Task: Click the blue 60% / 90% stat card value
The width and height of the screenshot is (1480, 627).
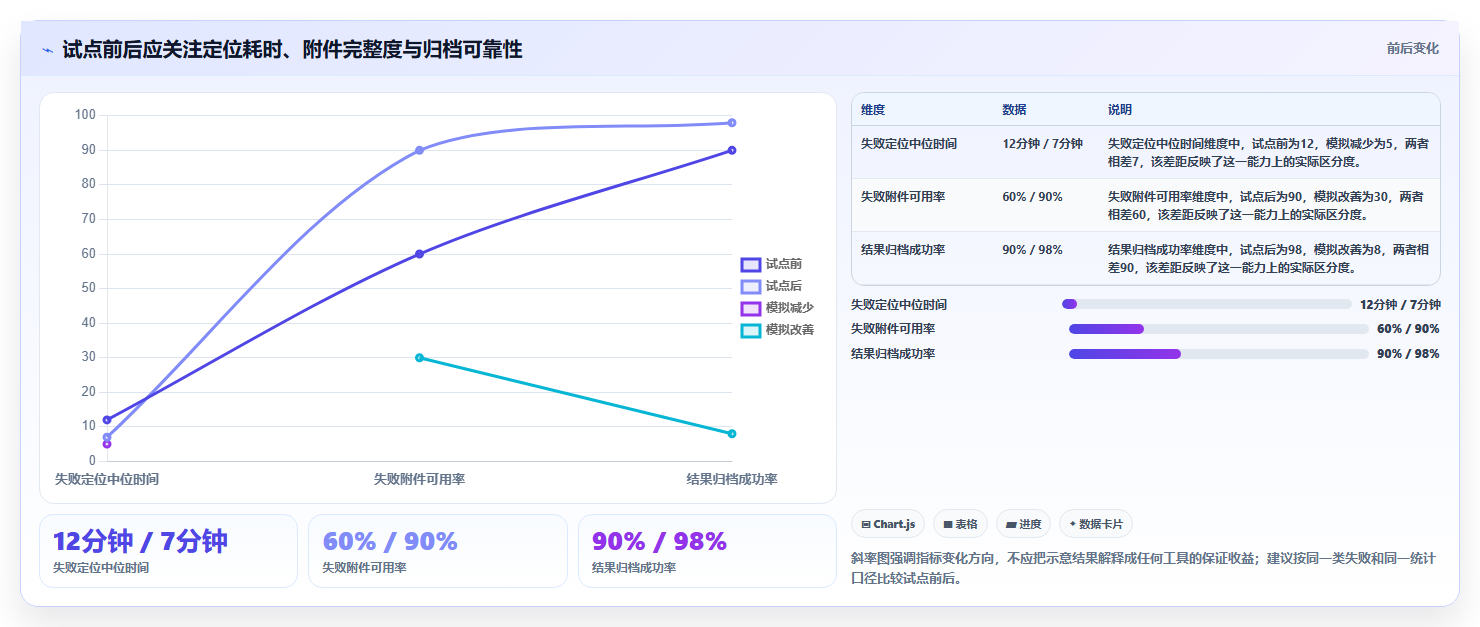Action: 390,542
